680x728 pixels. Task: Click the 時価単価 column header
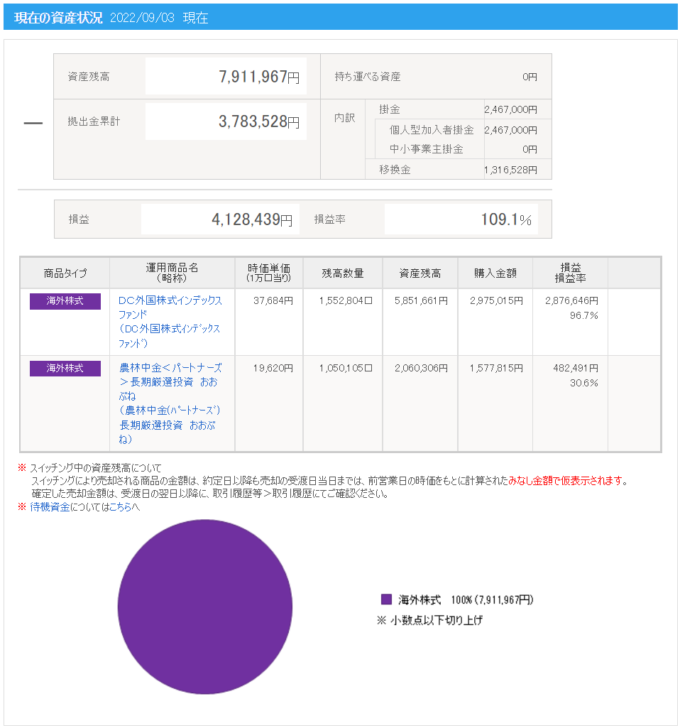coord(269,273)
